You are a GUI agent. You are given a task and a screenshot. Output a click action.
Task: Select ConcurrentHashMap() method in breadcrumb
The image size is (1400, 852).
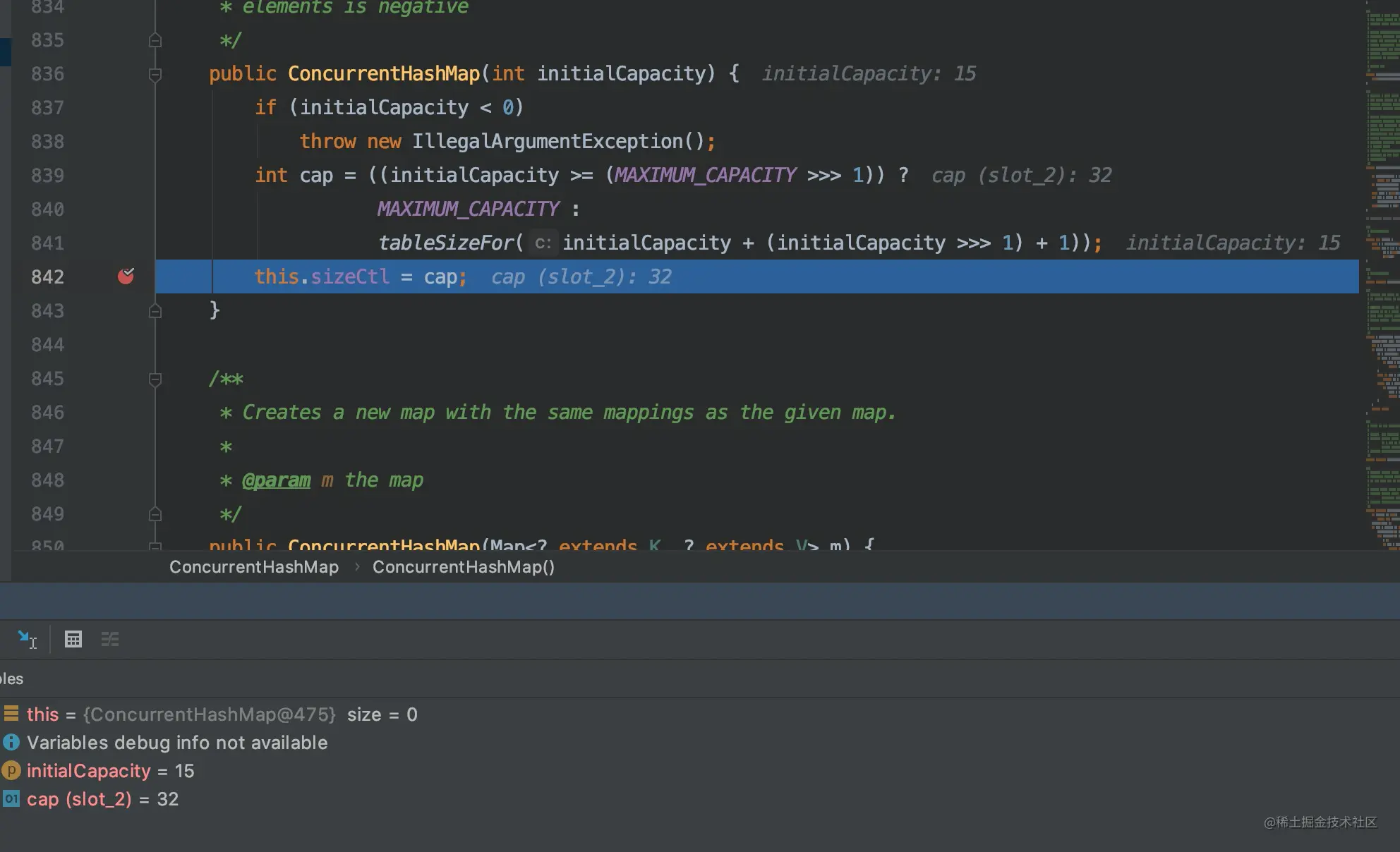coord(464,567)
